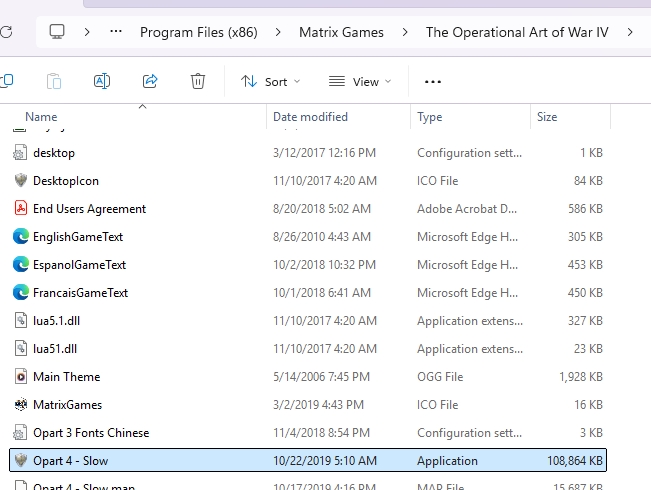Click the DesktopIcon shield icon
This screenshot has height=490, width=651.
pyautogui.click(x=21, y=181)
